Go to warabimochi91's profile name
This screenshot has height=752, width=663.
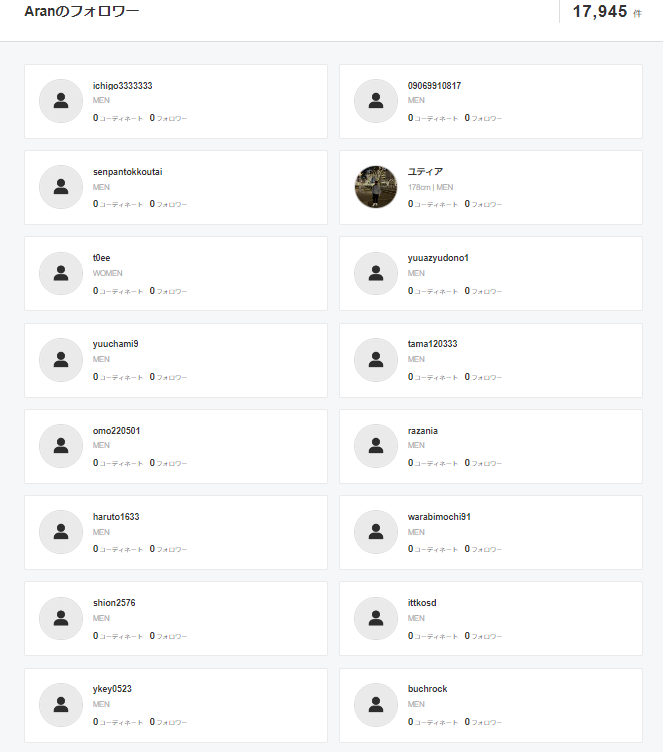(439, 517)
